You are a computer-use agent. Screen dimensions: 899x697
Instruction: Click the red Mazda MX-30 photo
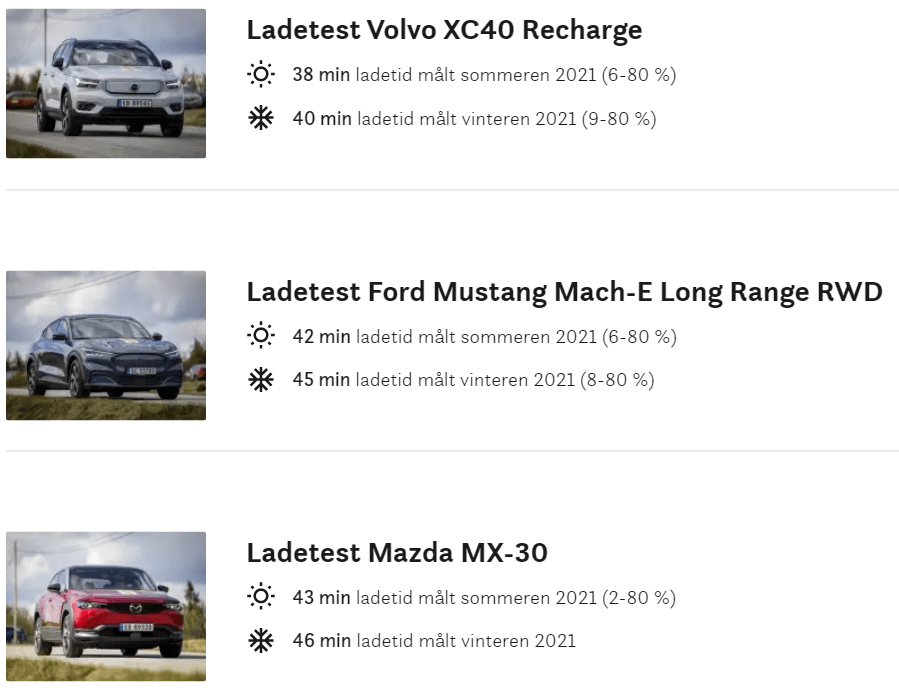pos(106,607)
